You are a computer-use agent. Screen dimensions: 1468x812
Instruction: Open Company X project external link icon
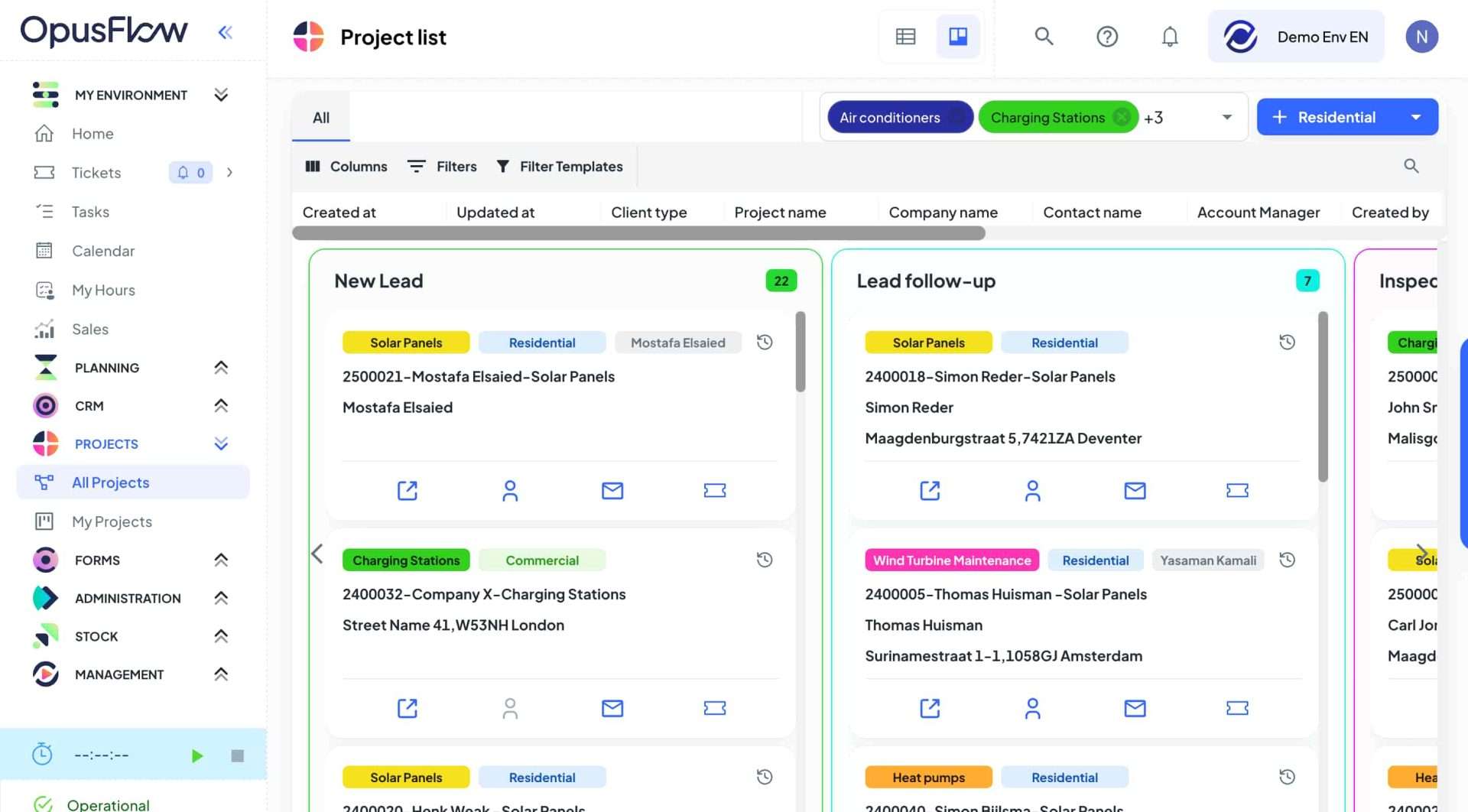(x=408, y=708)
